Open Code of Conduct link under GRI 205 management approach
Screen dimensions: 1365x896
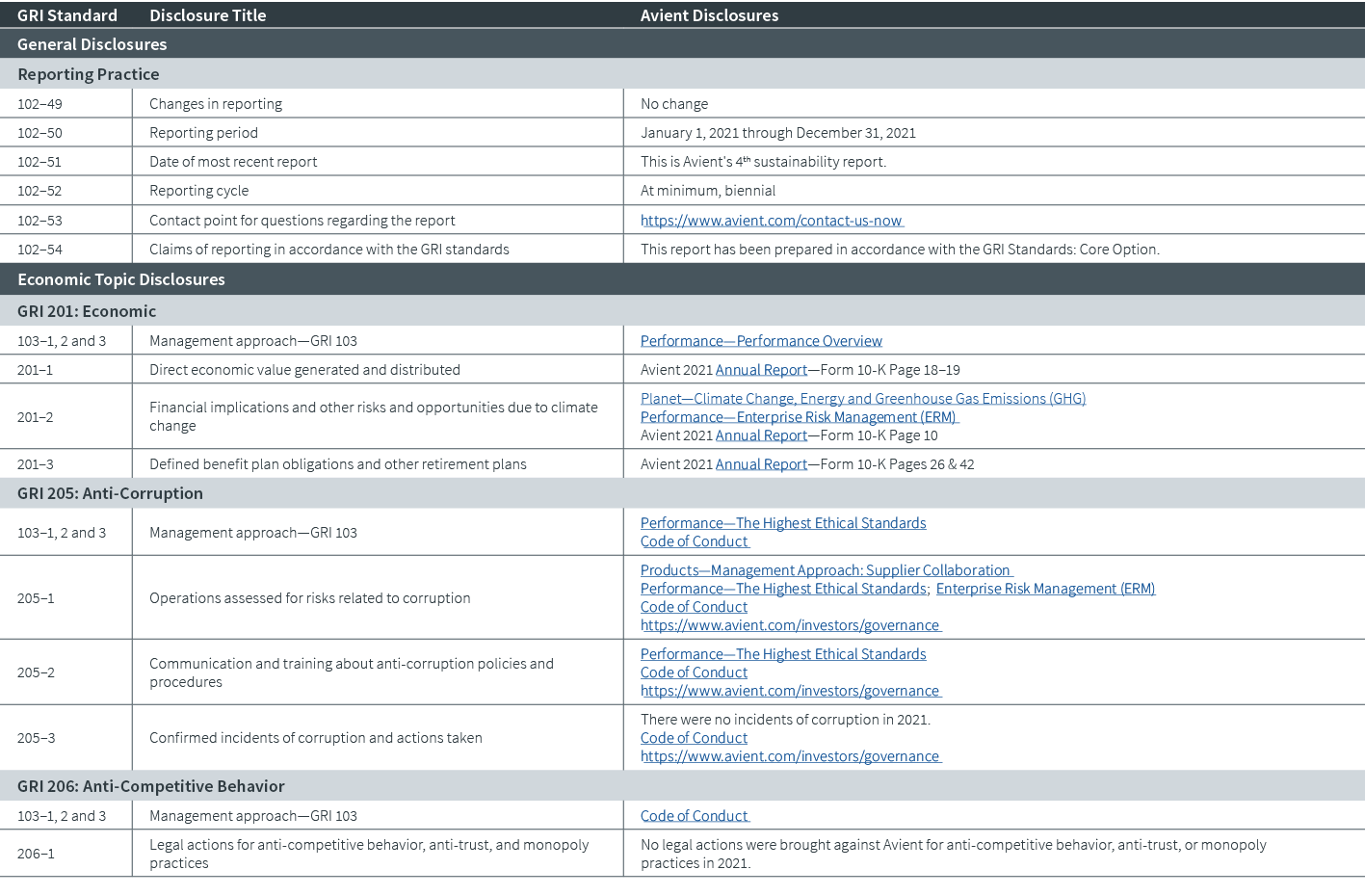[x=694, y=540]
